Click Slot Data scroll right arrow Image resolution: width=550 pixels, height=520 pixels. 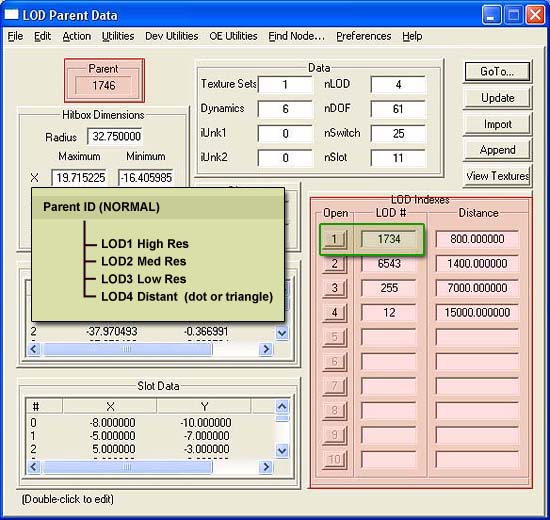click(266, 467)
